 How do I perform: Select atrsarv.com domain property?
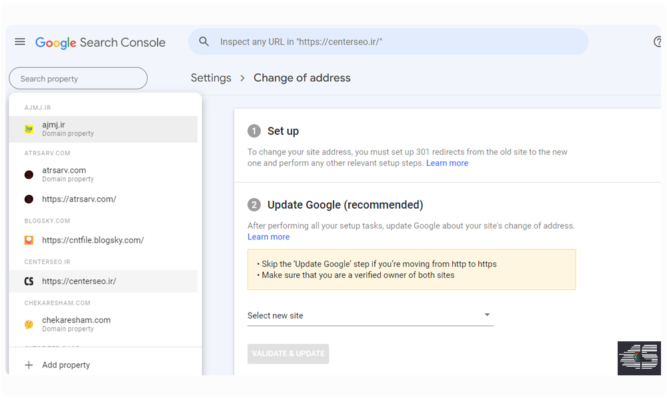click(x=103, y=174)
